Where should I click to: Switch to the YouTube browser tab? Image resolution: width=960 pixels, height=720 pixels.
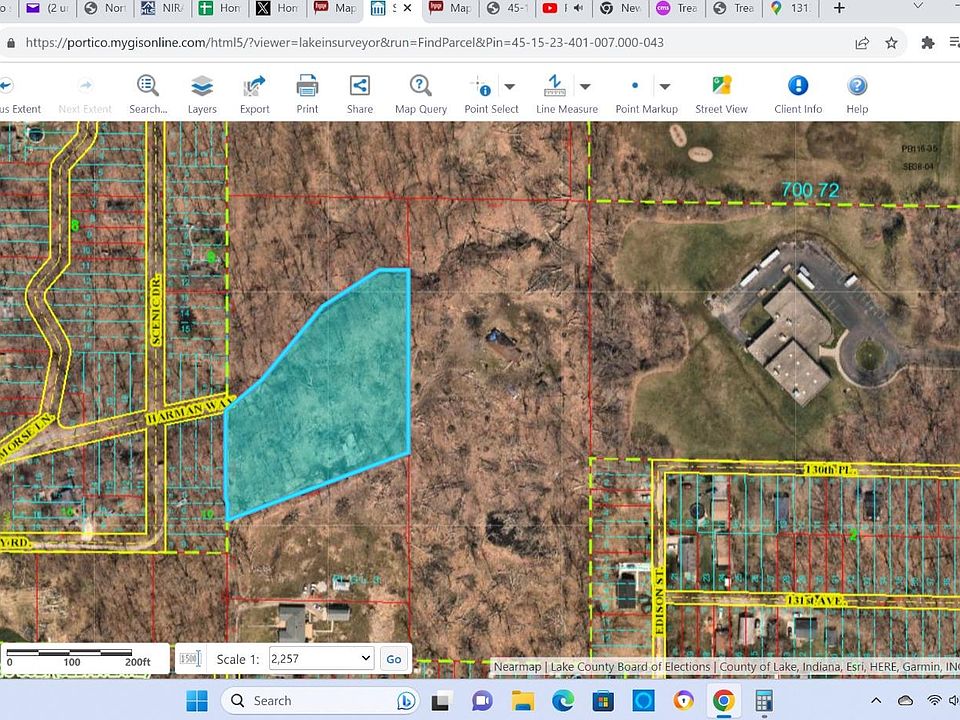(x=550, y=9)
